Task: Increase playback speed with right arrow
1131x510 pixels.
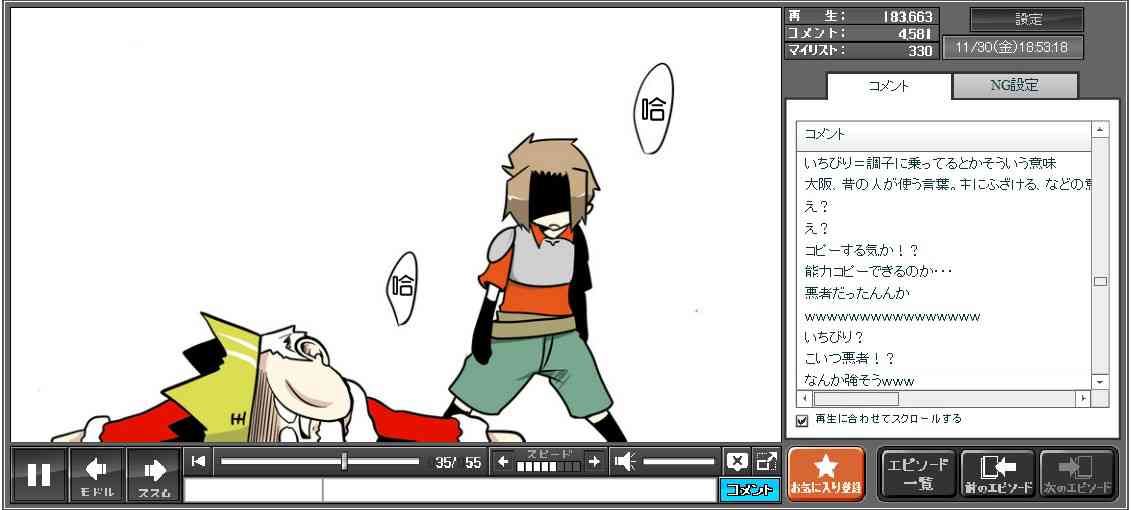Action: click(594, 461)
